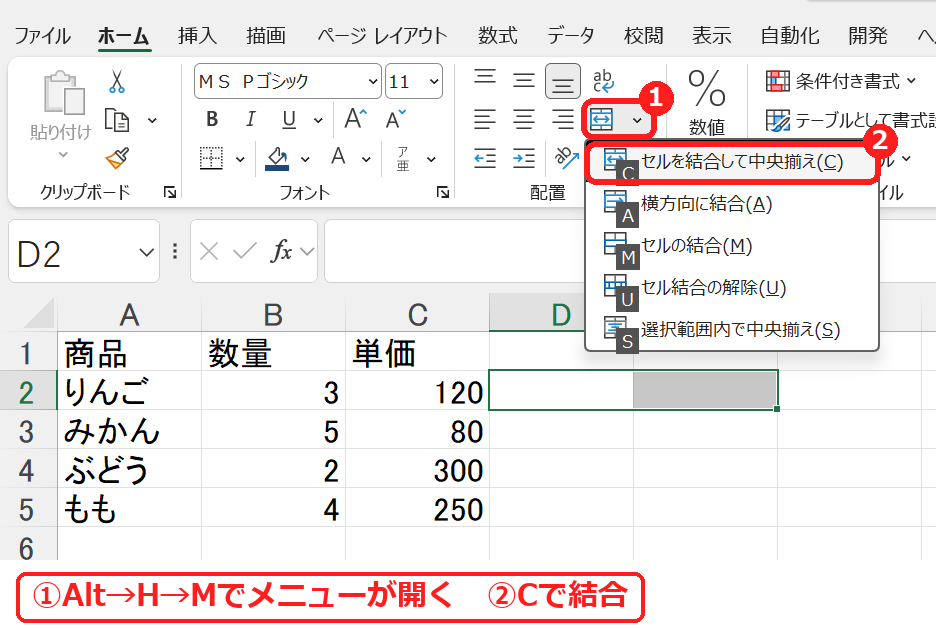The image size is (936, 630).
Task: Expand the font color dropdown arrow
Action: (366, 159)
